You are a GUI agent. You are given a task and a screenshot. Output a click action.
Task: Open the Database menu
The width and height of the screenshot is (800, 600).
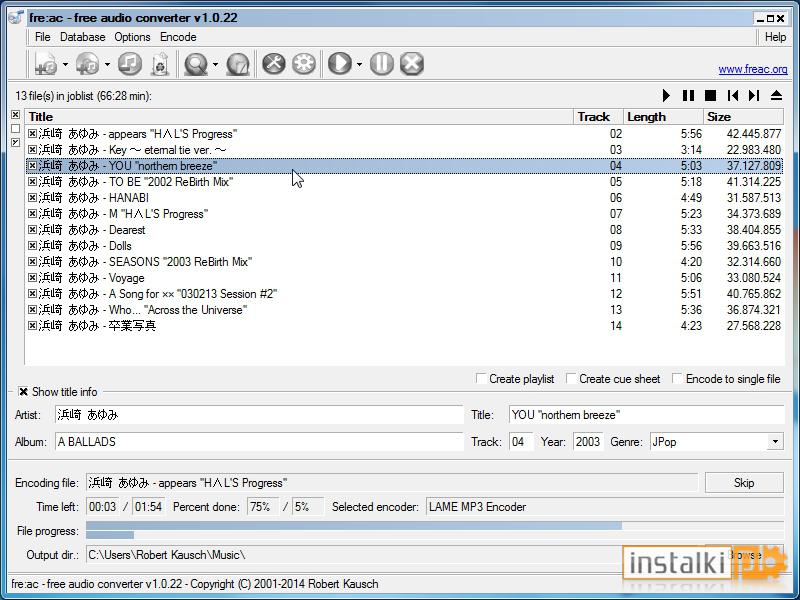tap(83, 37)
